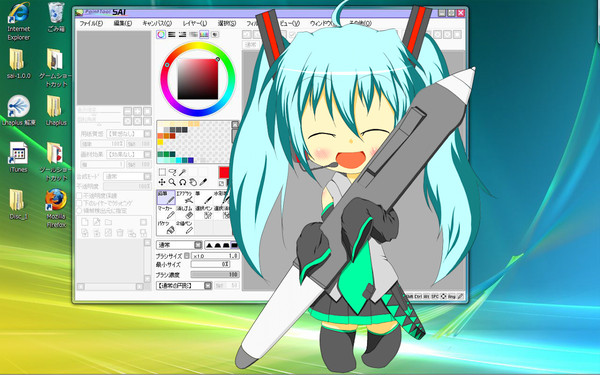
Task: Toggle the swatches panel button
Action: click(x=204, y=34)
